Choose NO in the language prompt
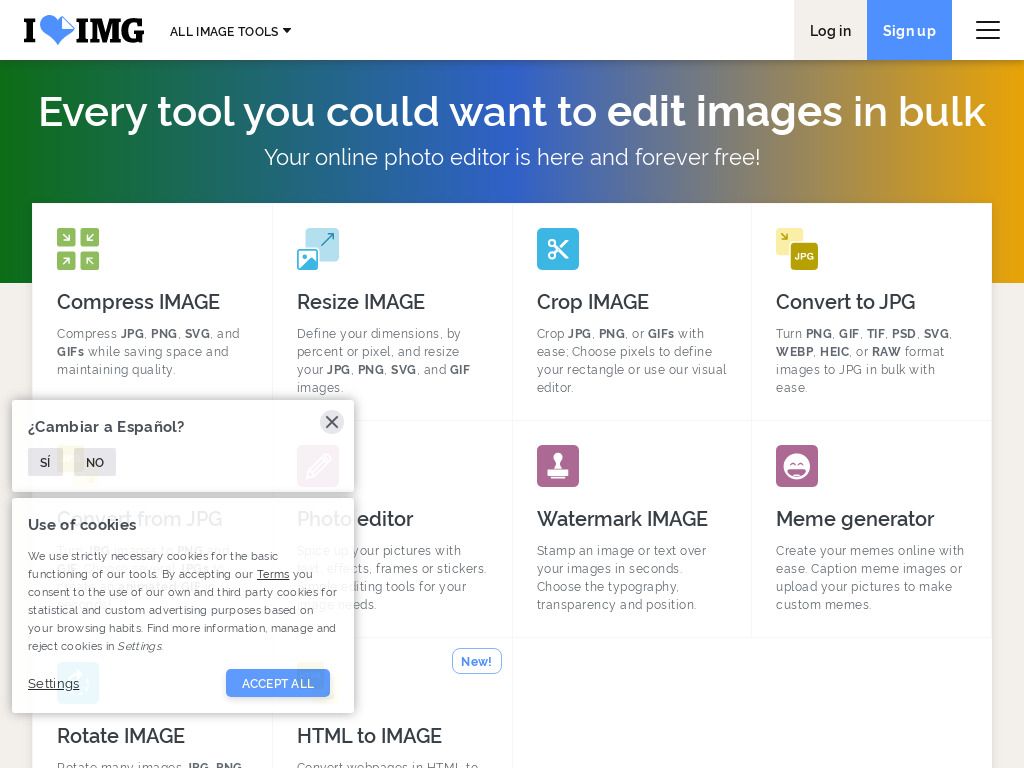 [x=95, y=462]
